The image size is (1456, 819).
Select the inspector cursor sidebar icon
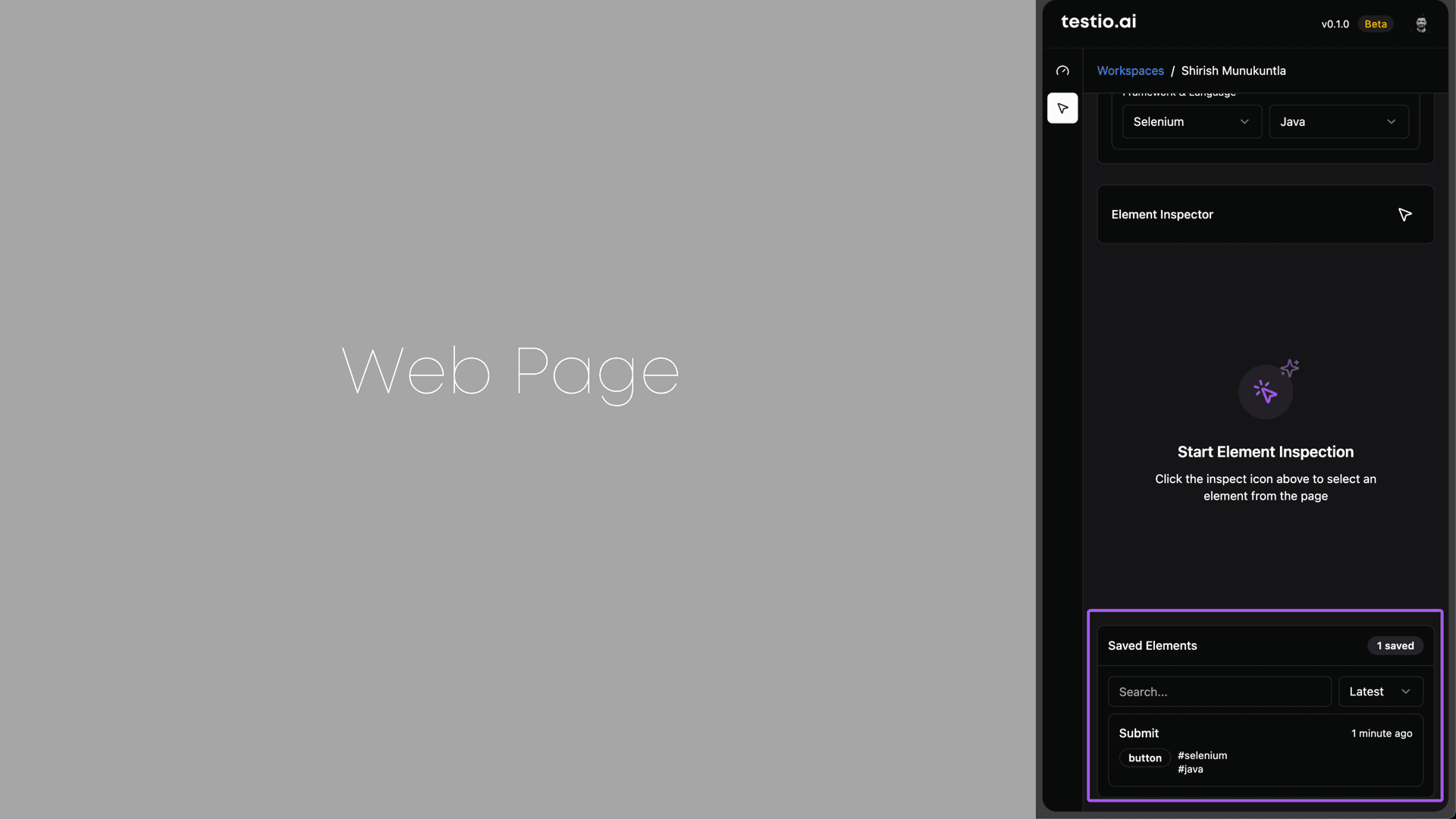pos(1062,108)
